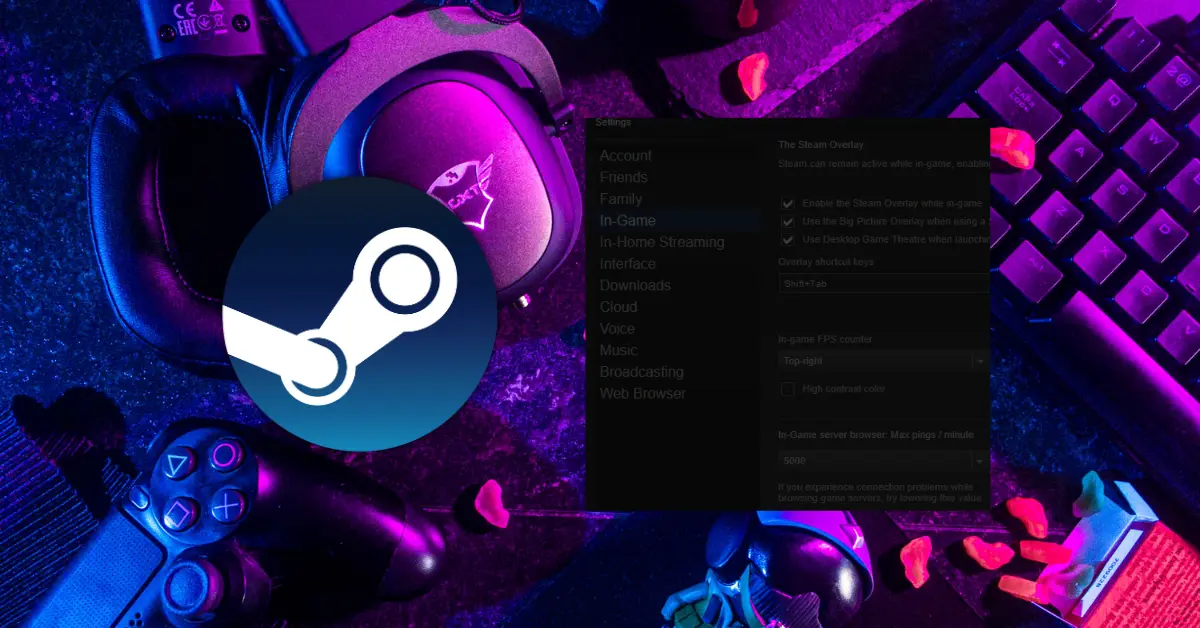
Task: Open the Interface settings page
Action: (627, 264)
